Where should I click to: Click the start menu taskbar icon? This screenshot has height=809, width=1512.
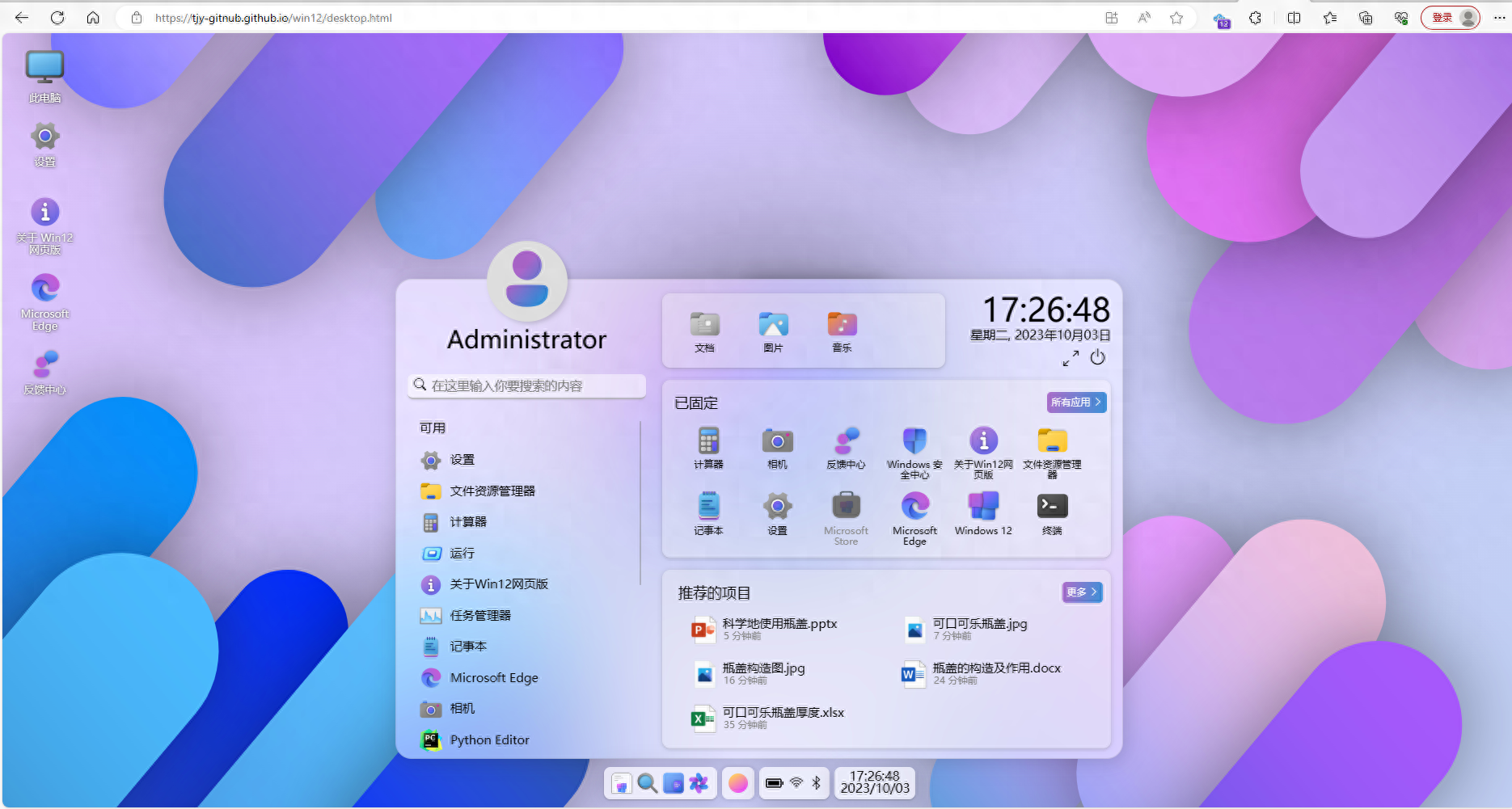[621, 783]
